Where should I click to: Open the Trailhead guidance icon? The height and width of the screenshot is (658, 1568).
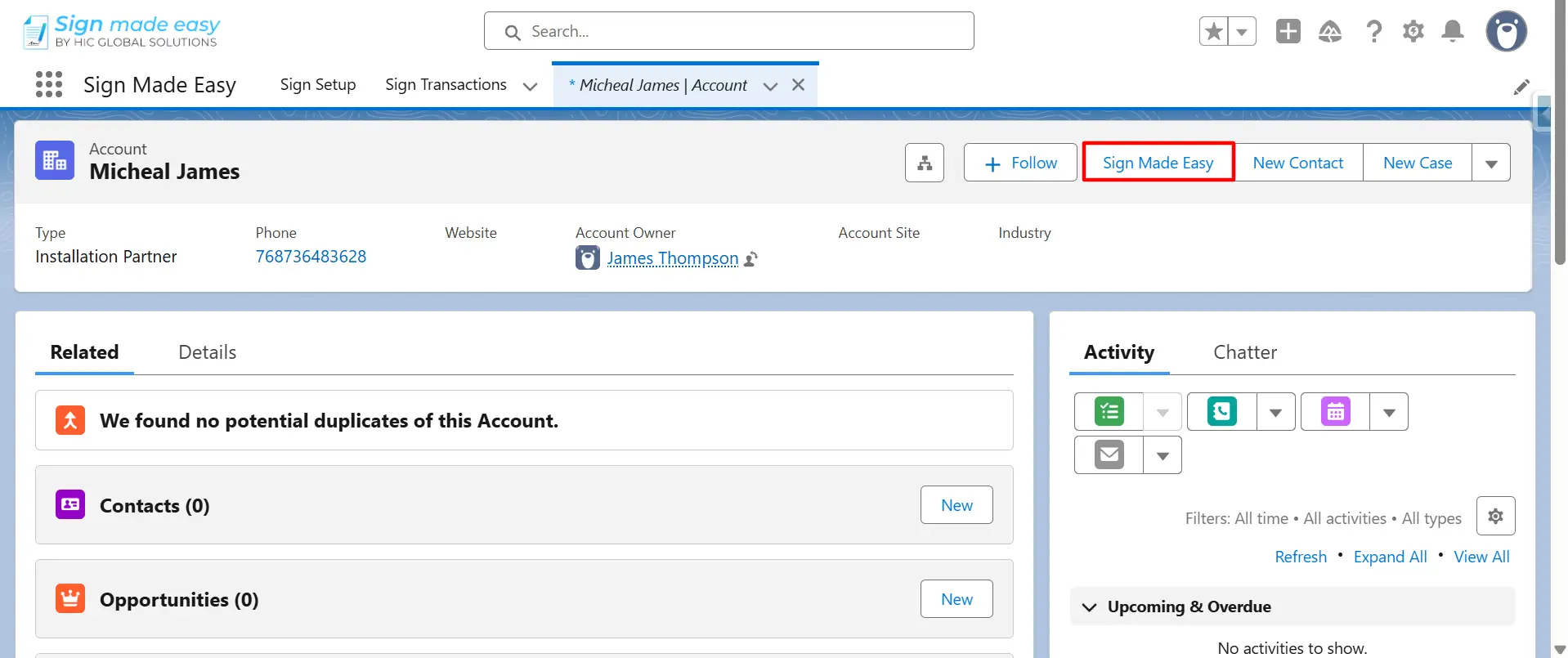pyautogui.click(x=1330, y=31)
